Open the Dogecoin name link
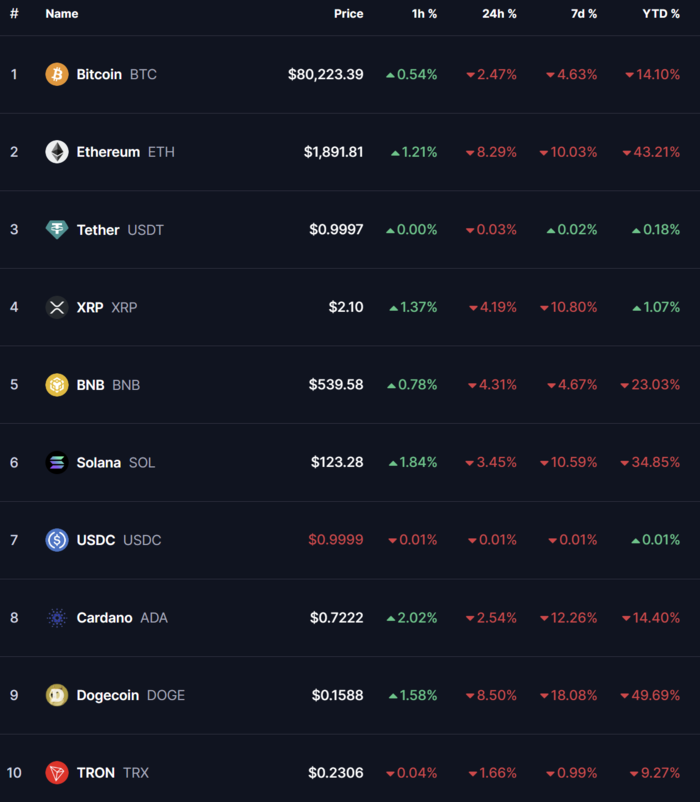Screen dimensions: 700x802 (108, 696)
